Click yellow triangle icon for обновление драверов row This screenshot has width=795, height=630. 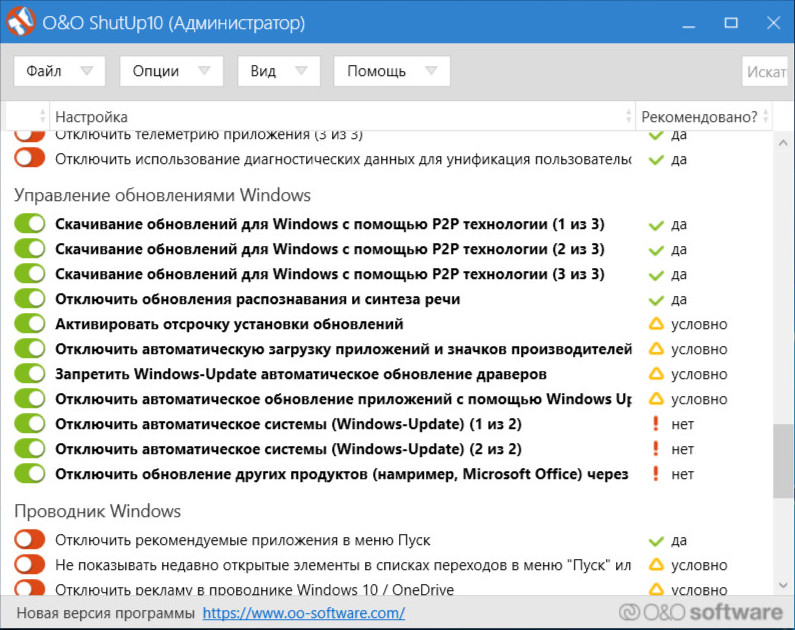click(656, 374)
